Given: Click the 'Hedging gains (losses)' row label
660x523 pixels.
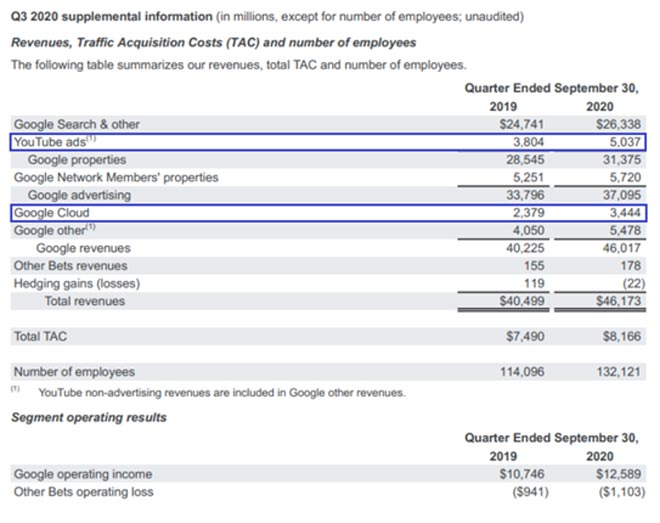Looking at the screenshot, I should pyautogui.click(x=76, y=283).
